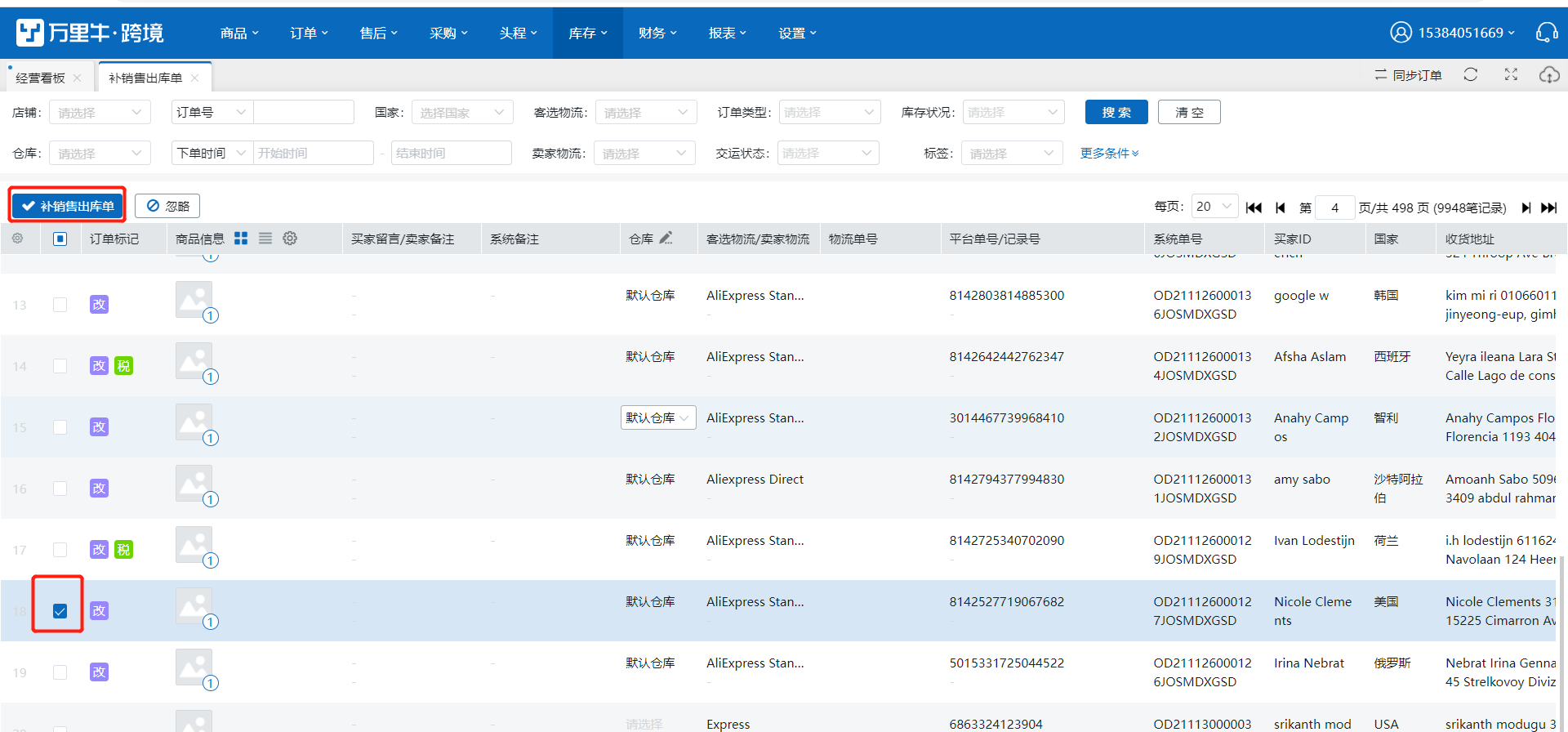Click the refresh icon in tab bar
The height and width of the screenshot is (732, 1568).
1471,74
